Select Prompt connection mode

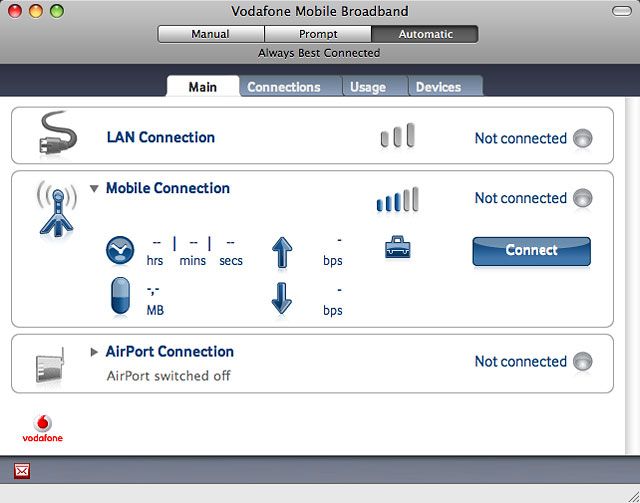(x=318, y=34)
